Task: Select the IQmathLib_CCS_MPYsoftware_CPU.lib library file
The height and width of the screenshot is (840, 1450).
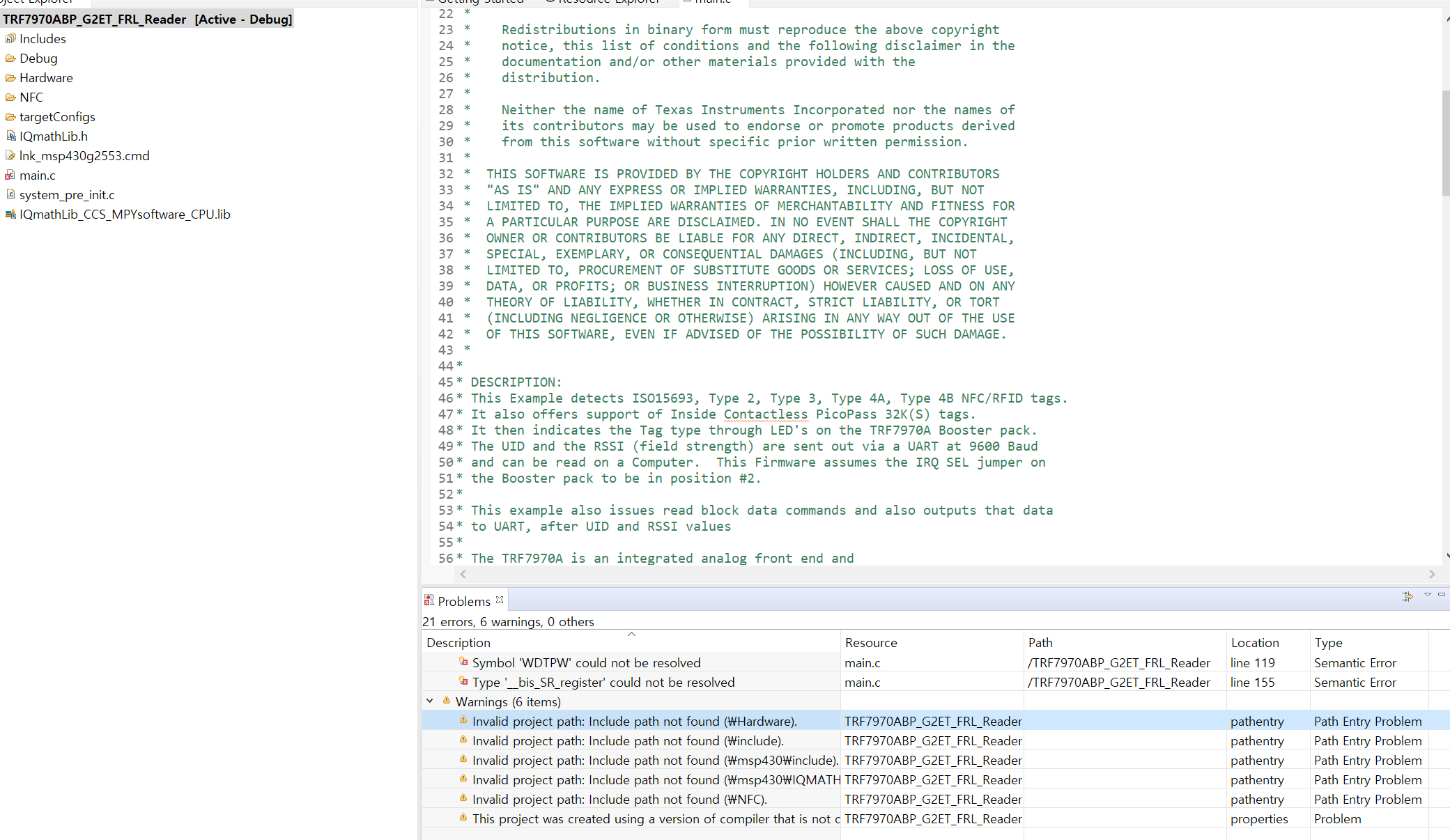Action: point(125,215)
